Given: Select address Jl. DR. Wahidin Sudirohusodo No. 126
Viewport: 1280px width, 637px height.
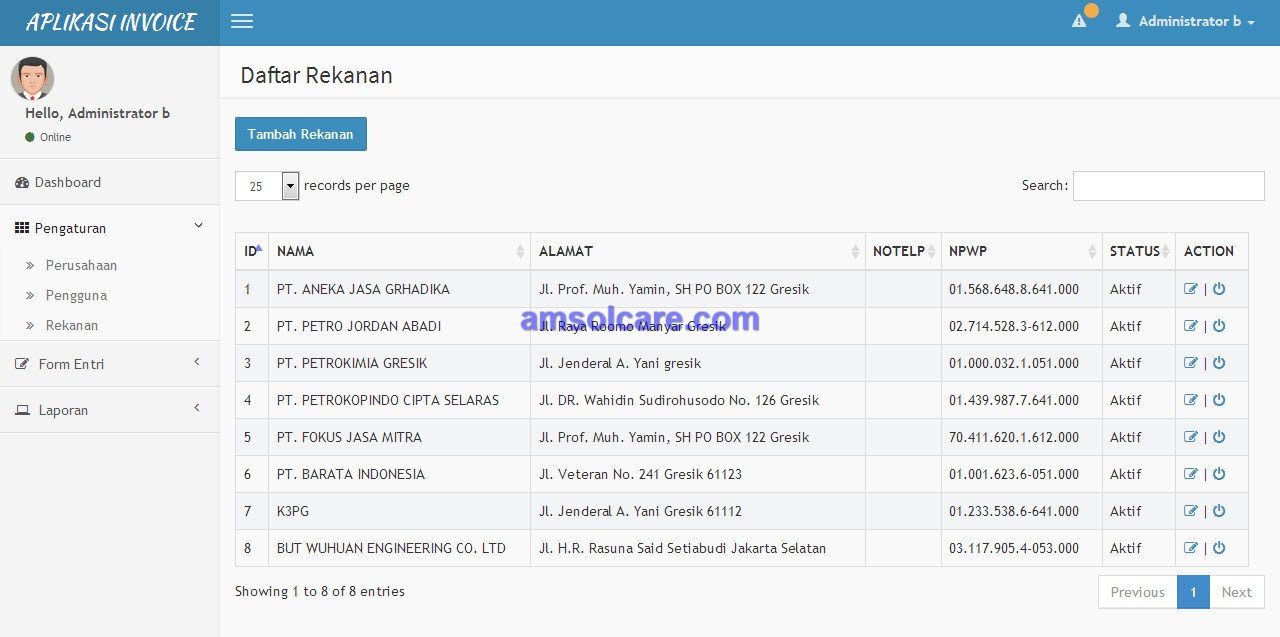Looking at the screenshot, I should (697, 400).
